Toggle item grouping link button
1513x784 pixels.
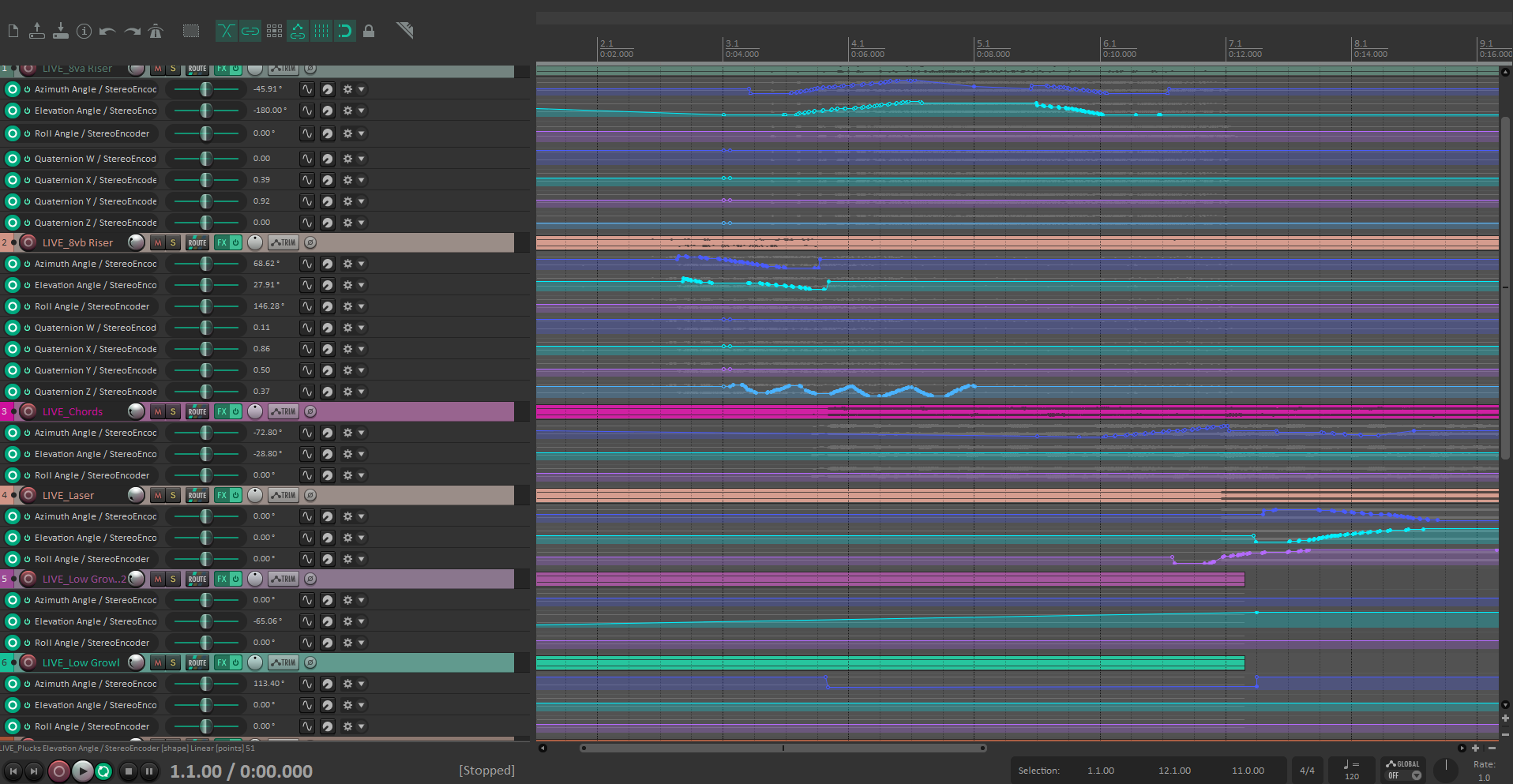click(x=250, y=31)
